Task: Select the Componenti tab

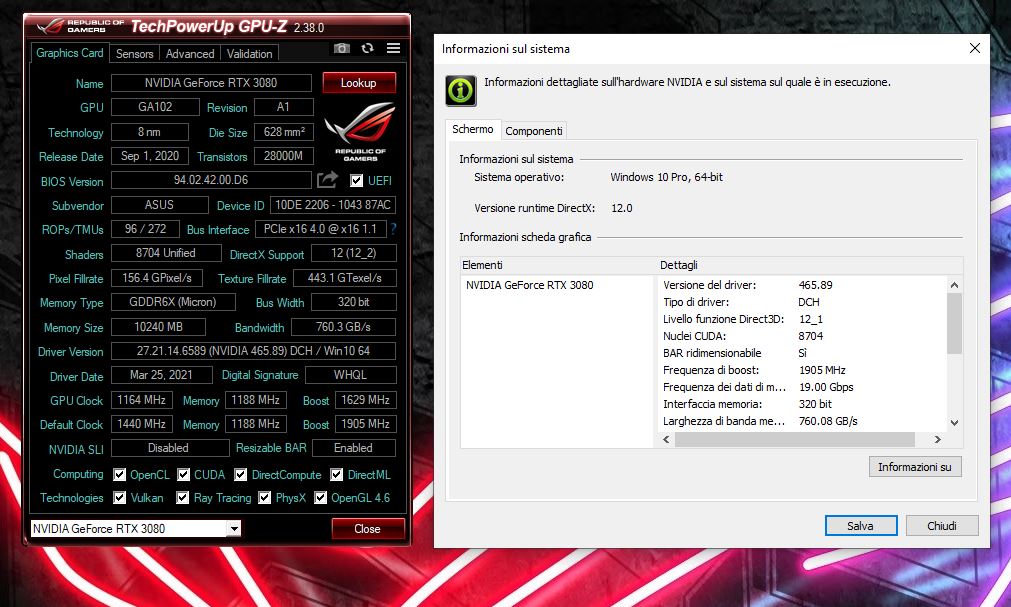Action: pyautogui.click(x=534, y=131)
